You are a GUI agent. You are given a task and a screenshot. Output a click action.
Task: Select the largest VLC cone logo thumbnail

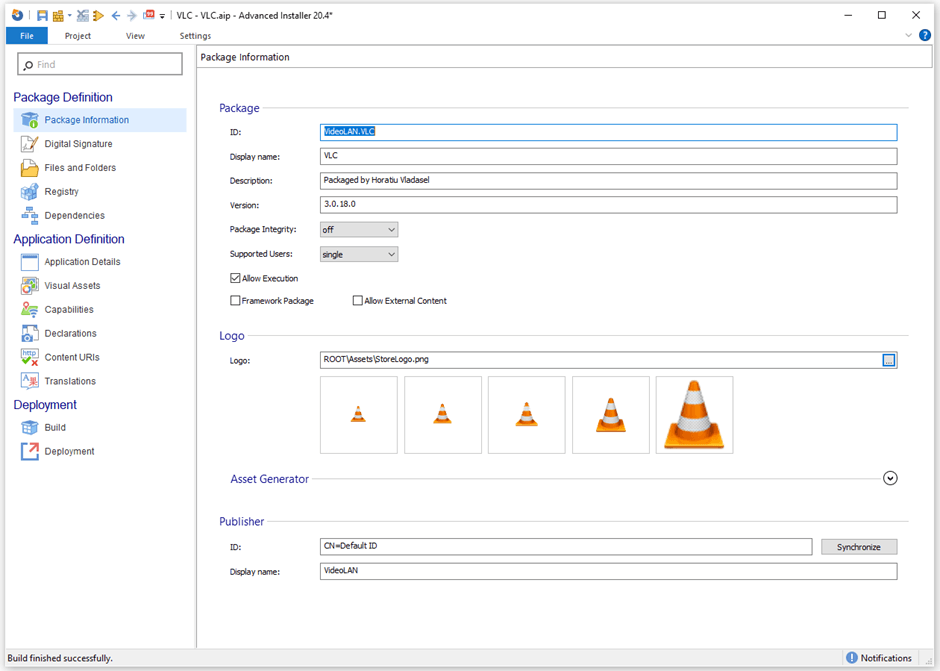point(694,415)
